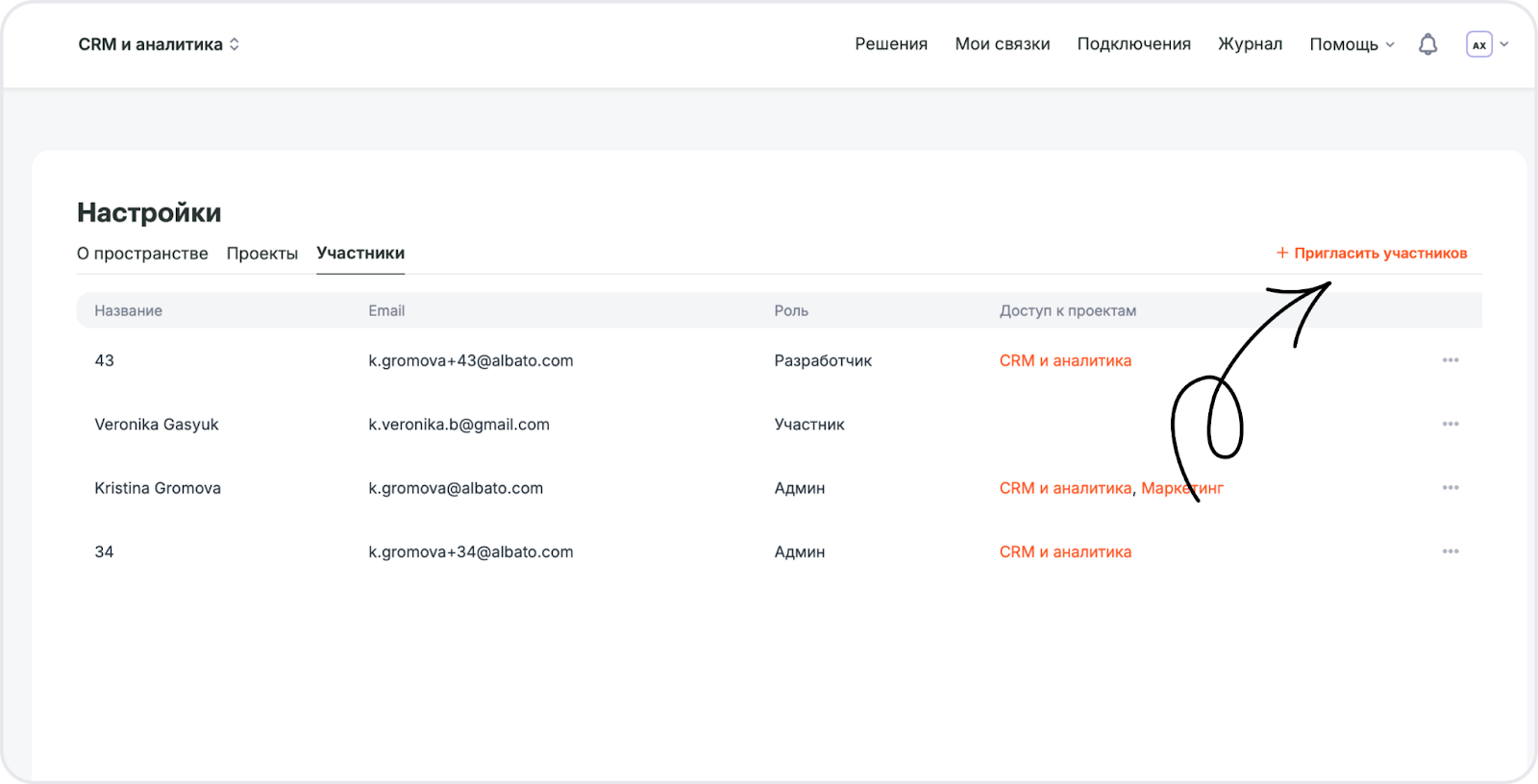Select the Участники tab
Screen dimensions: 1538x784
click(x=360, y=254)
